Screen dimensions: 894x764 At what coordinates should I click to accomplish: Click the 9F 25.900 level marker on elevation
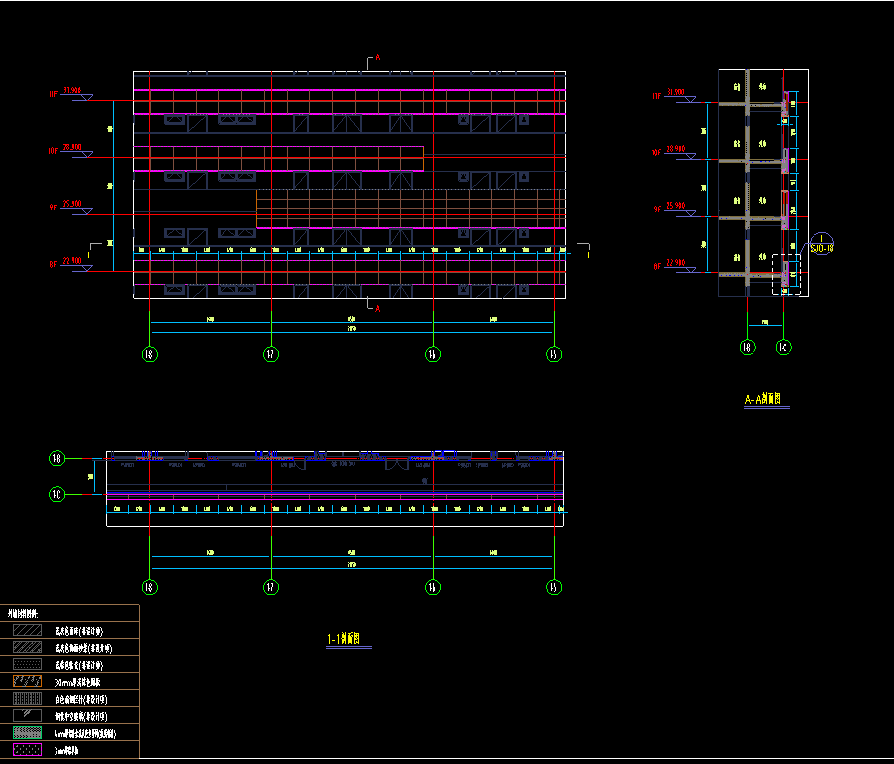click(x=71, y=207)
